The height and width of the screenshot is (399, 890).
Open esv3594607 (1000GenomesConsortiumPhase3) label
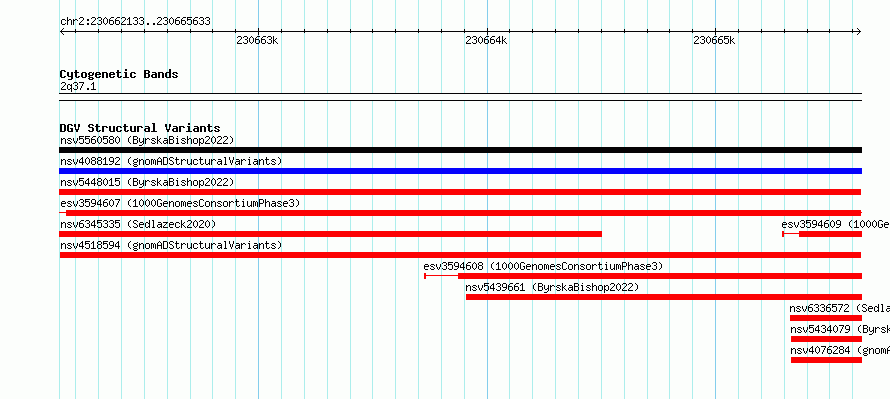coord(180,203)
